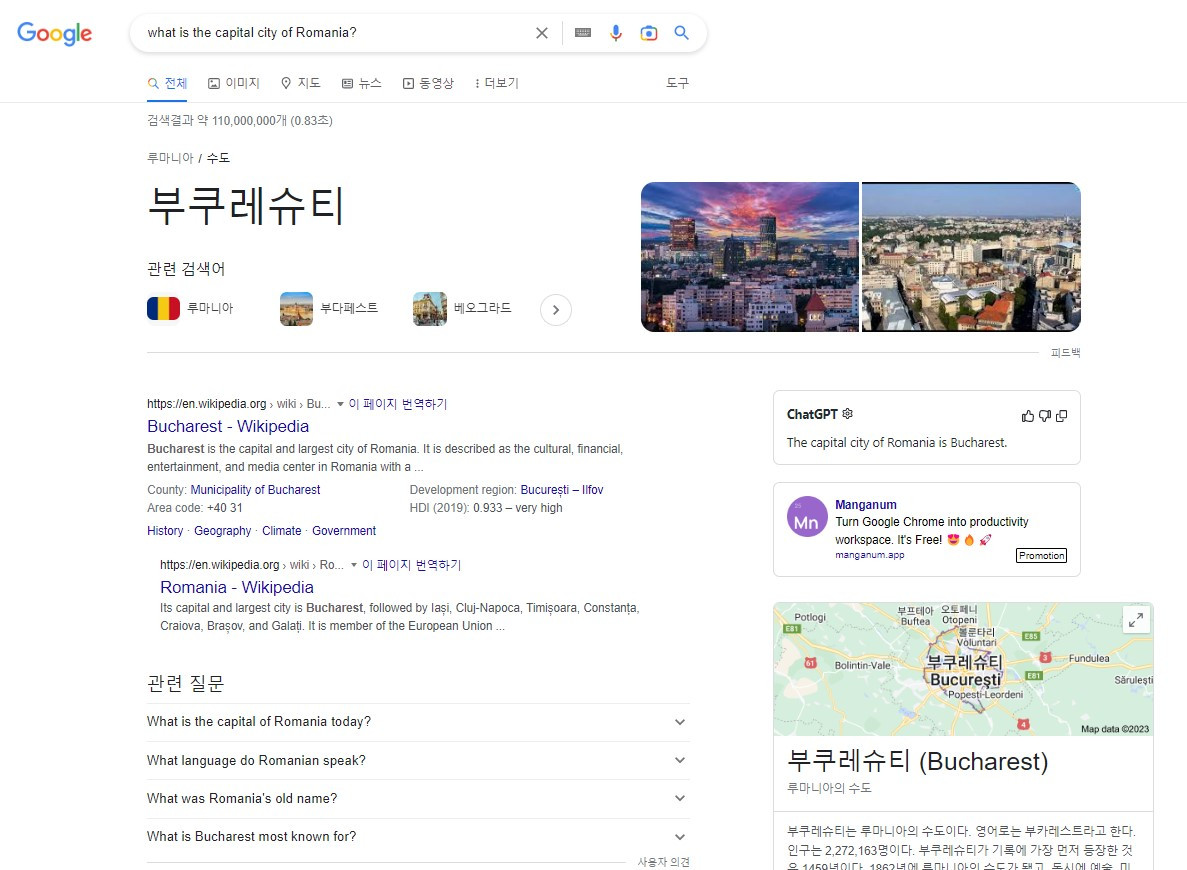Click the keyboard input icon

tap(583, 32)
